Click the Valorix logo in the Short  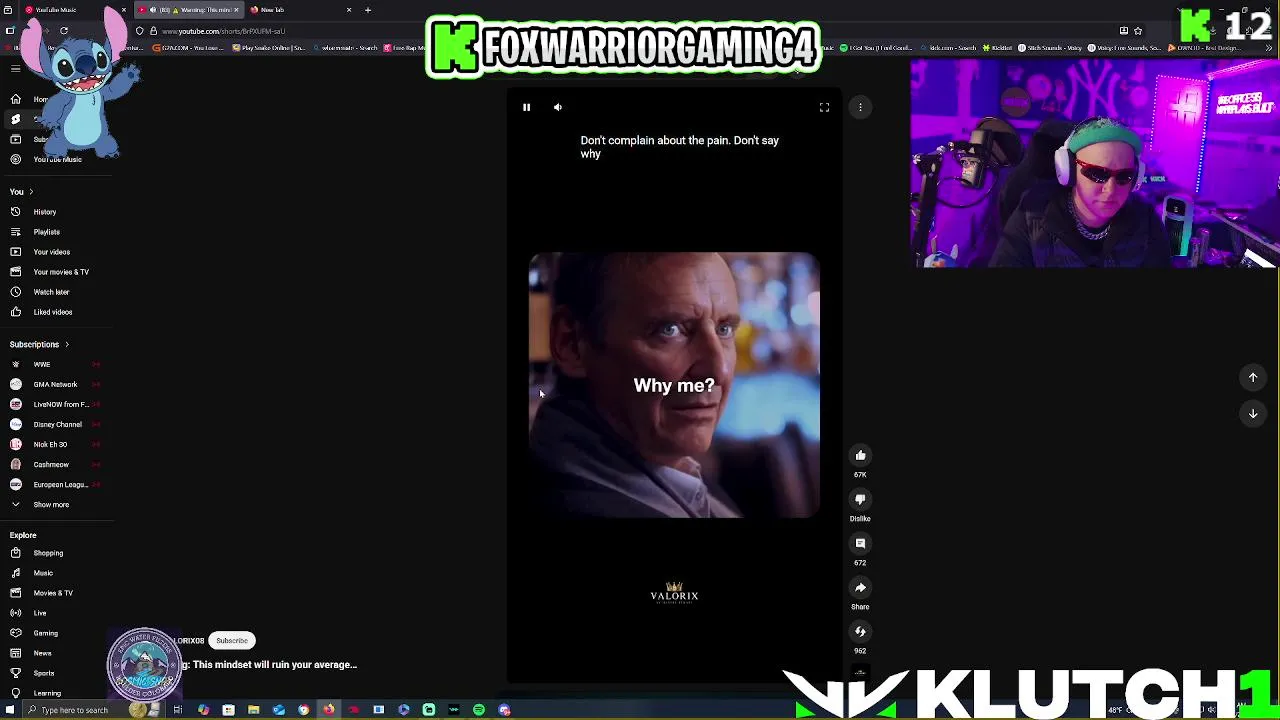click(674, 593)
